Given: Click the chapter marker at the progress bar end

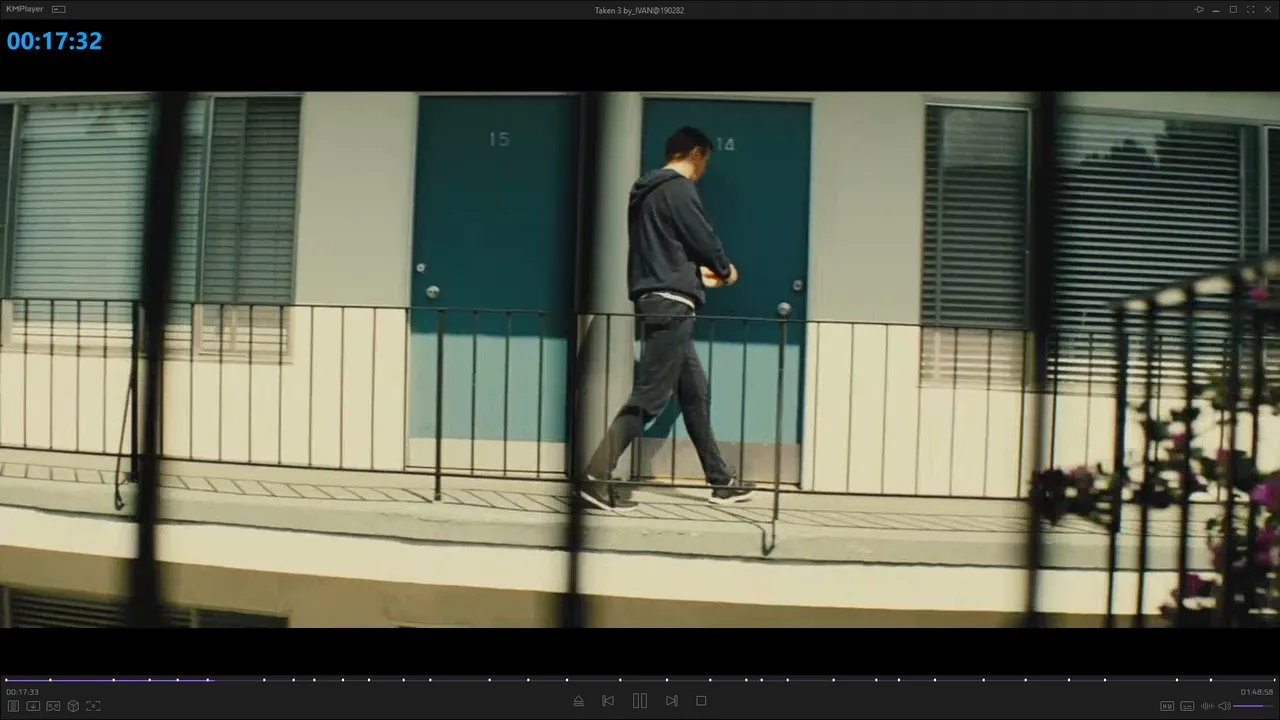Looking at the screenshot, I should [x=1272, y=680].
